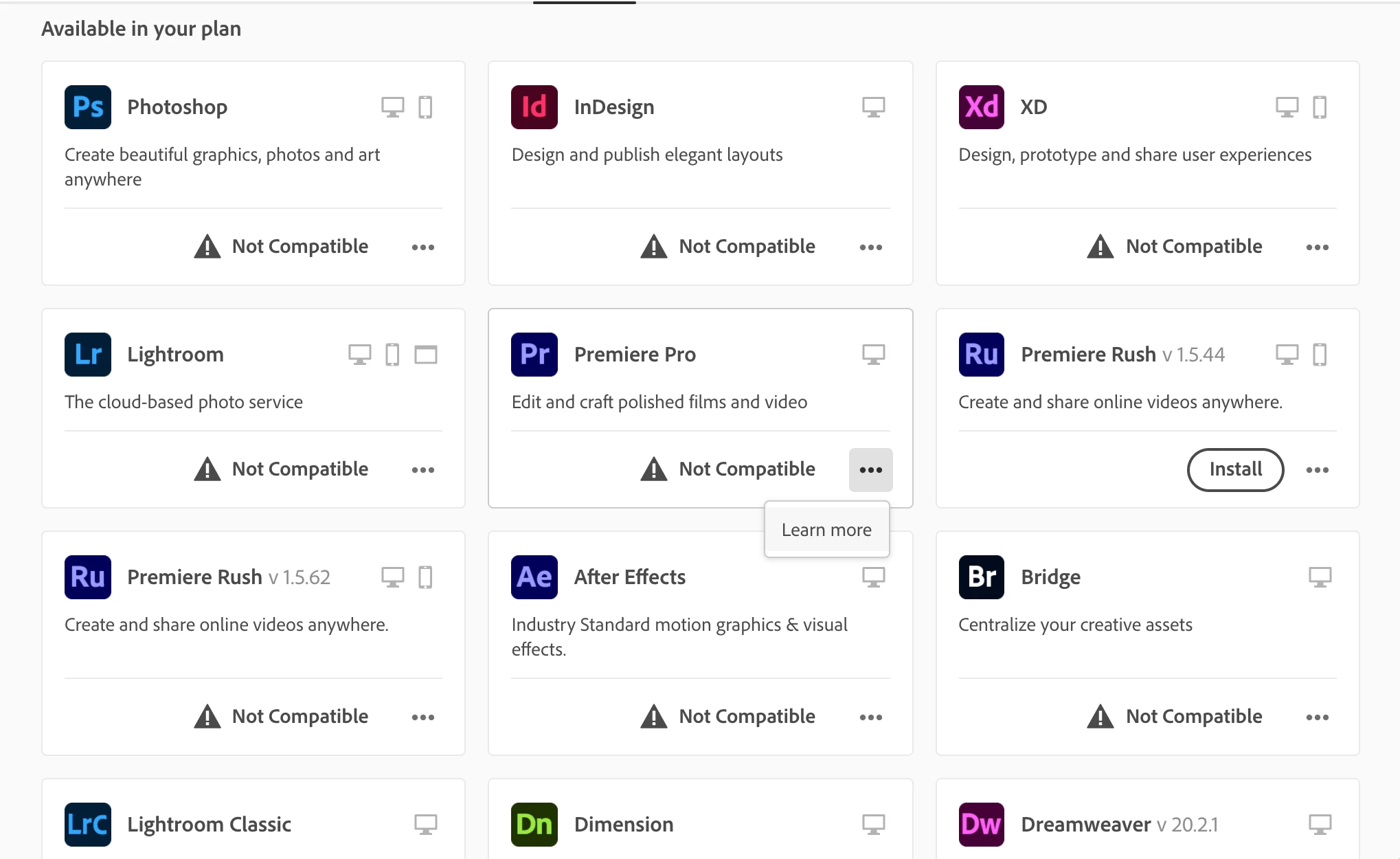The image size is (1400, 859).
Task: Click the After Effects Ae icon
Action: pyautogui.click(x=534, y=577)
